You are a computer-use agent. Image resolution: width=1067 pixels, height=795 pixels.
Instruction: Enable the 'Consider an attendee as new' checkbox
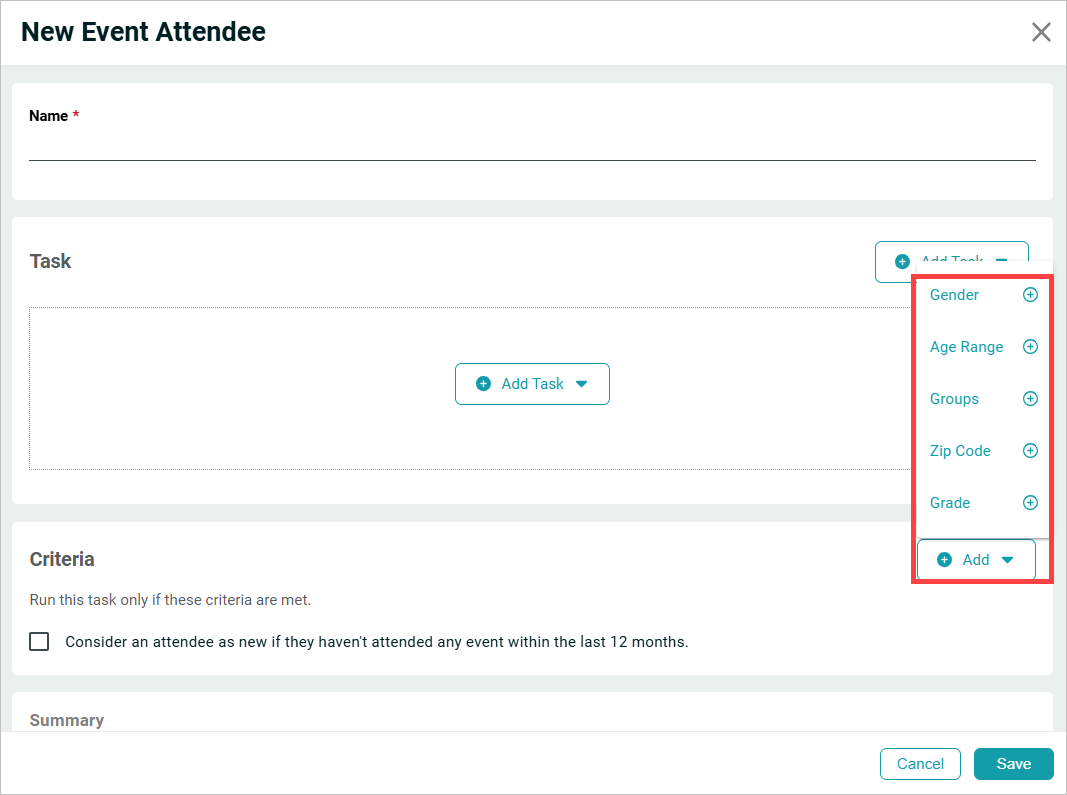[x=39, y=642]
